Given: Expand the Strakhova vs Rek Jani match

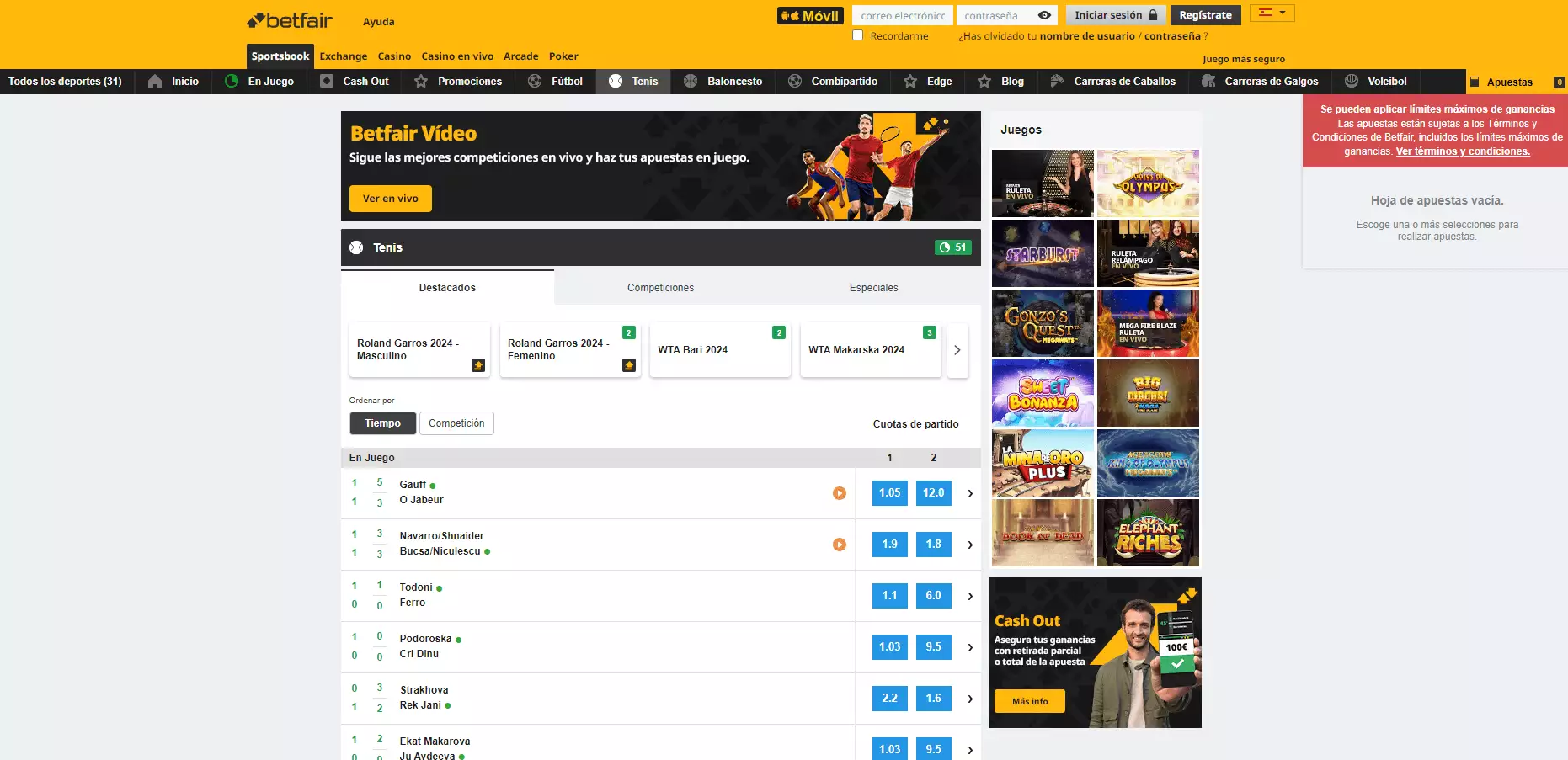Looking at the screenshot, I should point(970,699).
